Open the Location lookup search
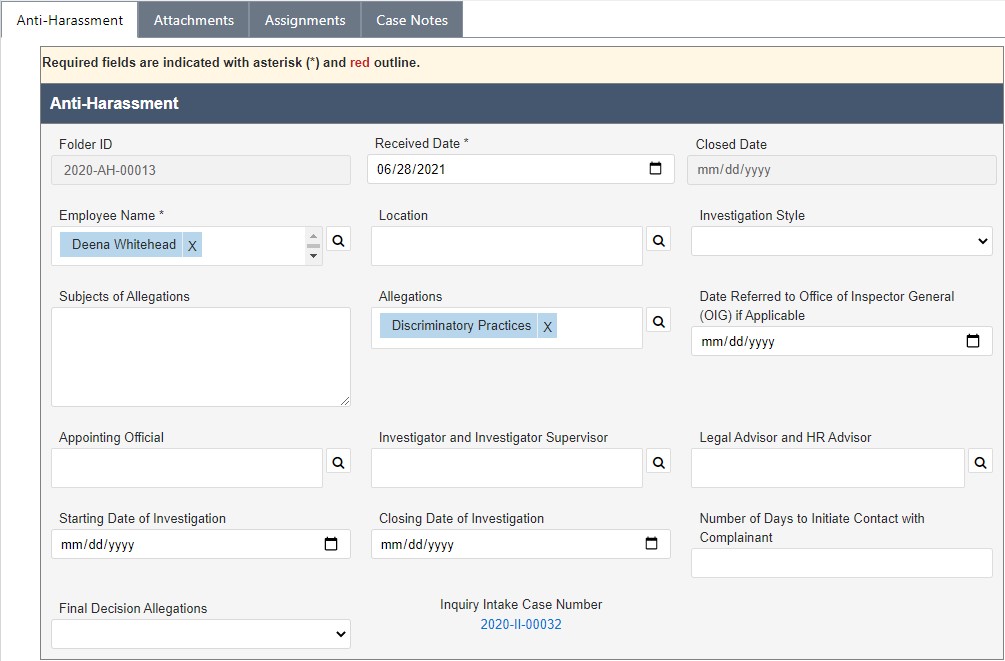1005x661 pixels. (x=658, y=240)
